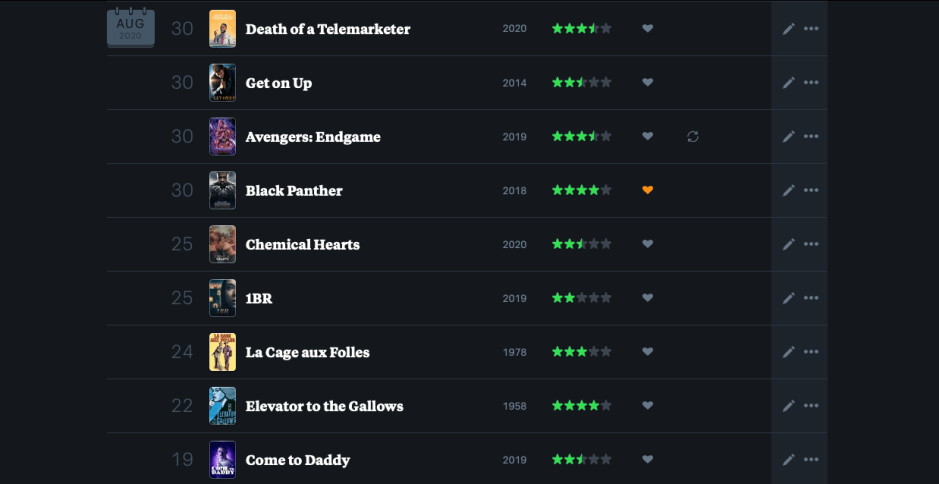This screenshot has width=939, height=484.
Task: Click the pencil icon for 1BR
Action: coord(788,298)
